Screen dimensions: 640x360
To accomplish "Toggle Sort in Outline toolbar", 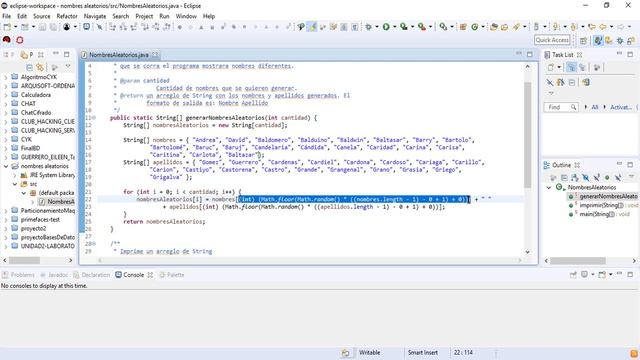I will [575, 178].
